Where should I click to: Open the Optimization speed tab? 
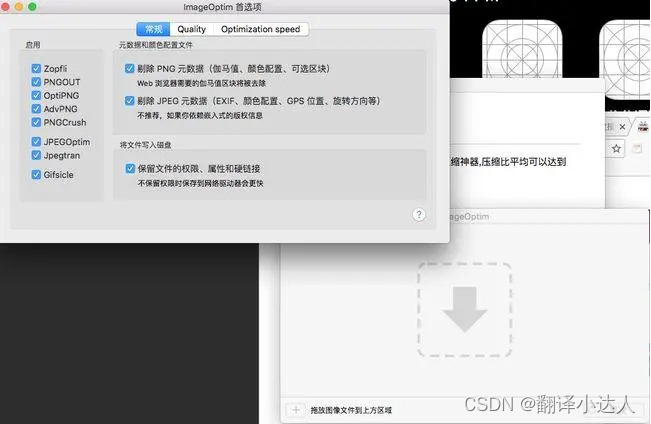click(260, 29)
